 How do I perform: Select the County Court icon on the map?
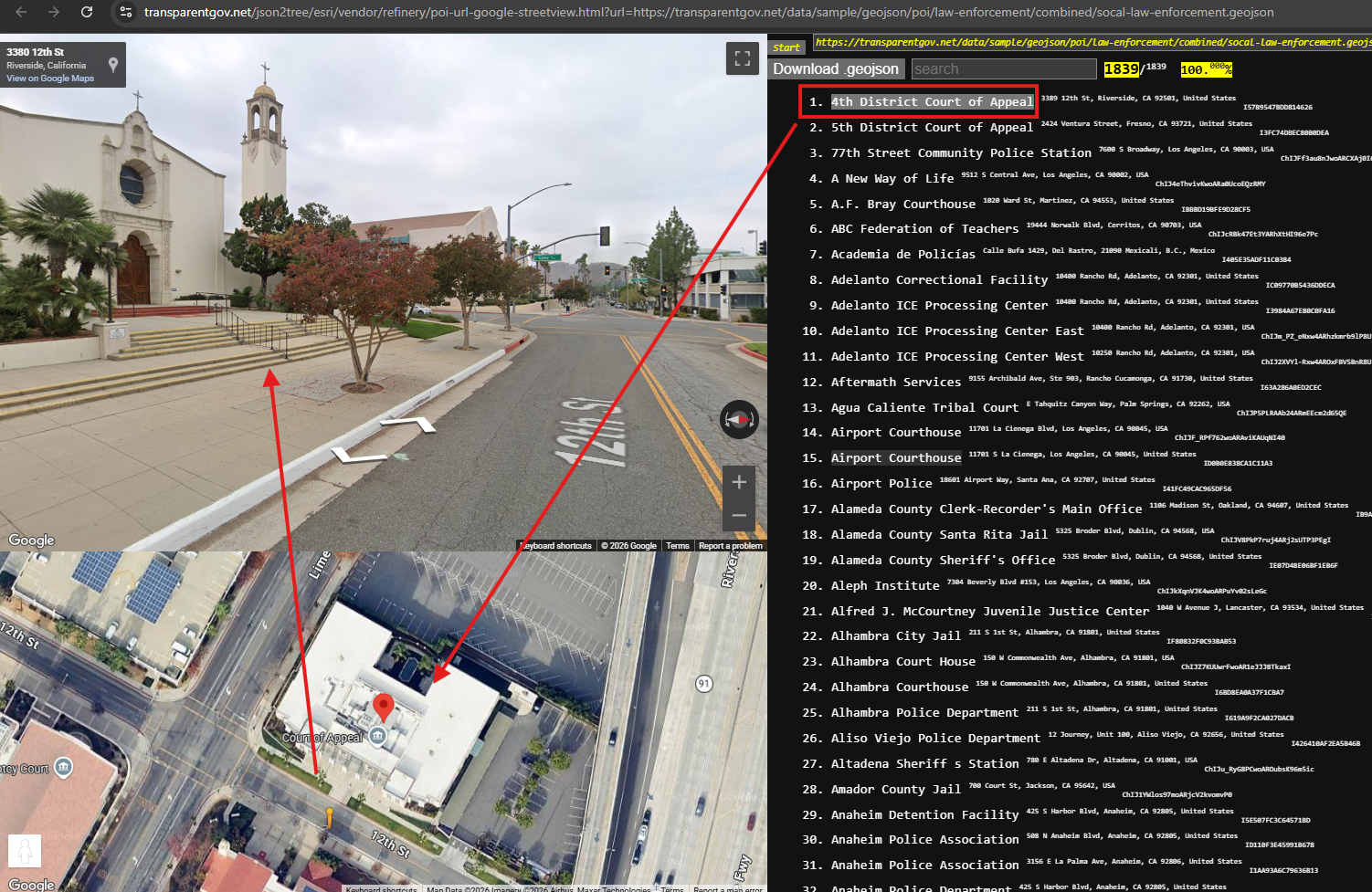[x=63, y=767]
